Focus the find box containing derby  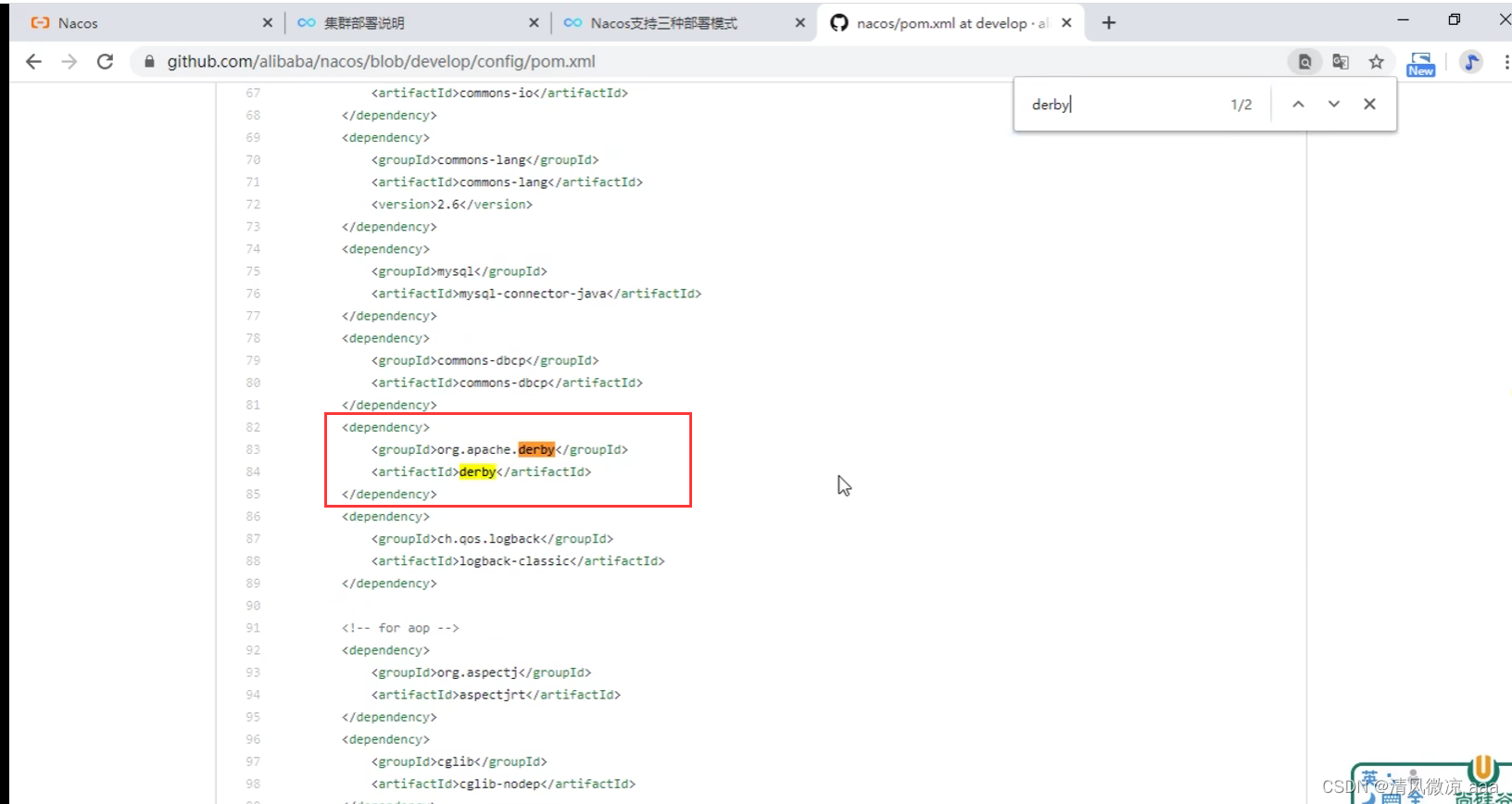pos(1121,105)
